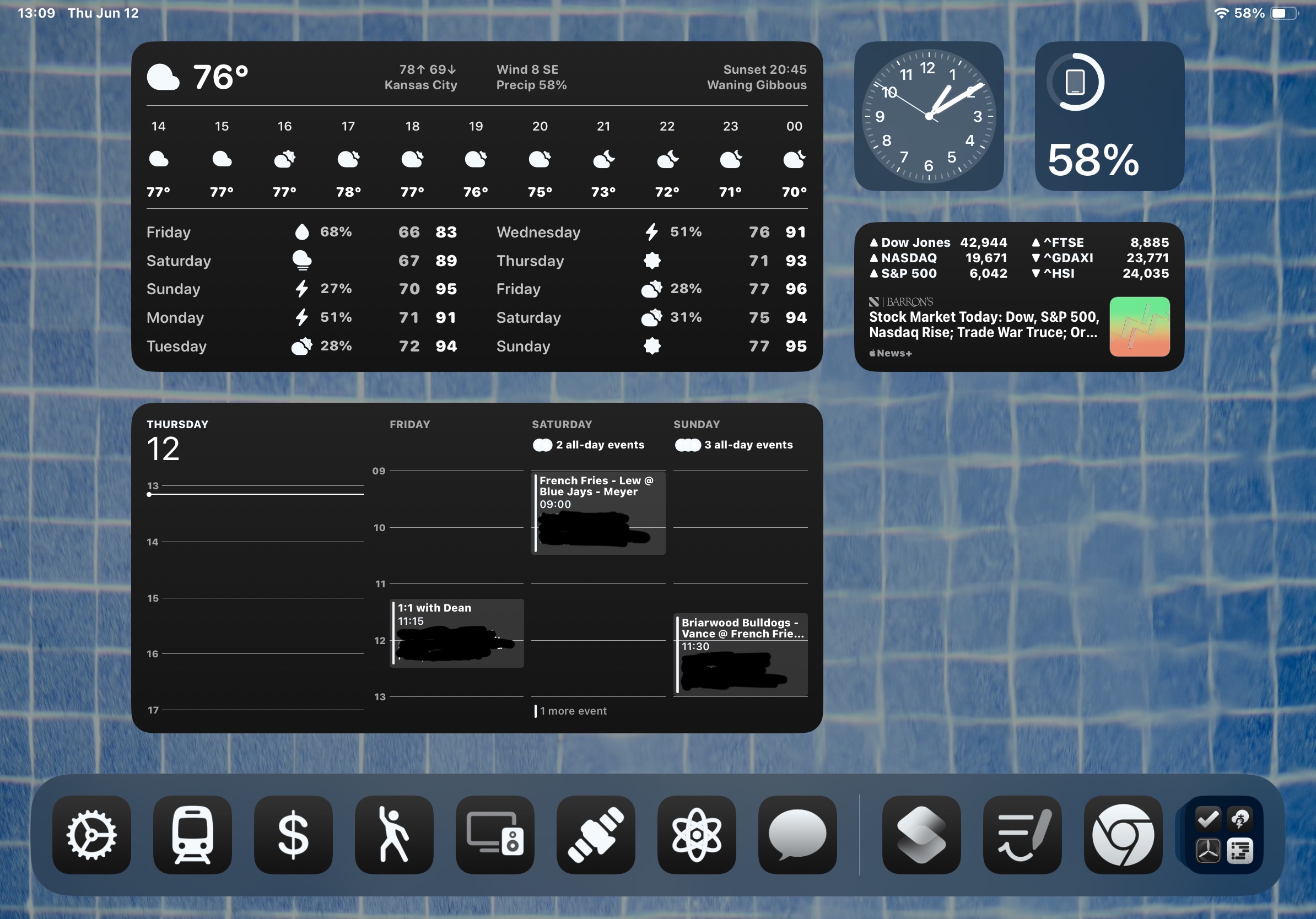Open the analog clock widget
1316x919 pixels.
tap(929, 116)
